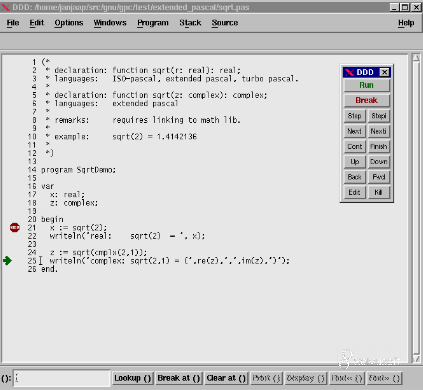Screen dimensions: 423x390
Task: Close the DDD command tool palette
Action: pyautogui.click(x=384, y=72)
